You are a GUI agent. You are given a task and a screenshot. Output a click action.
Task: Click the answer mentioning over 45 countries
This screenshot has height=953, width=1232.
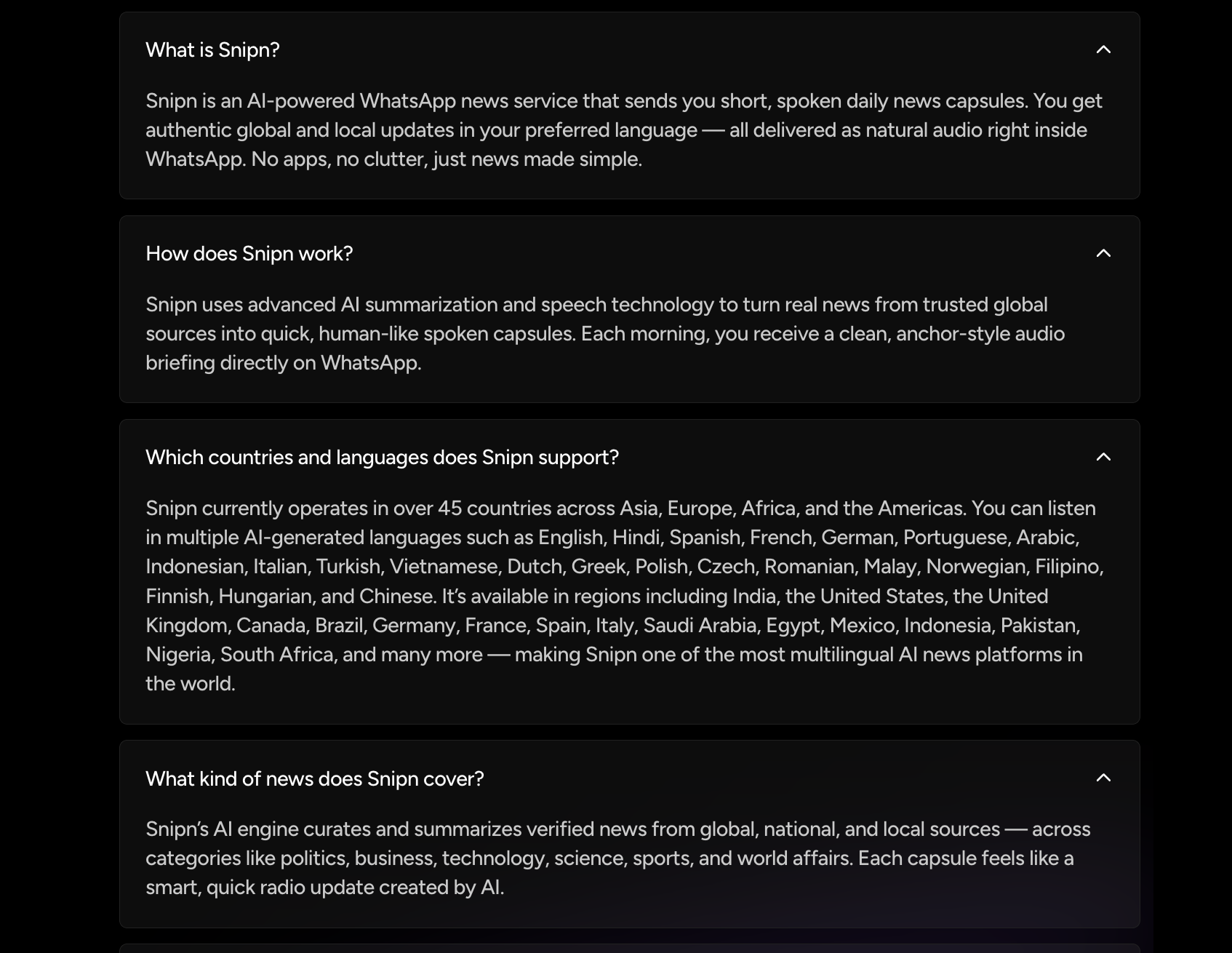620,508
